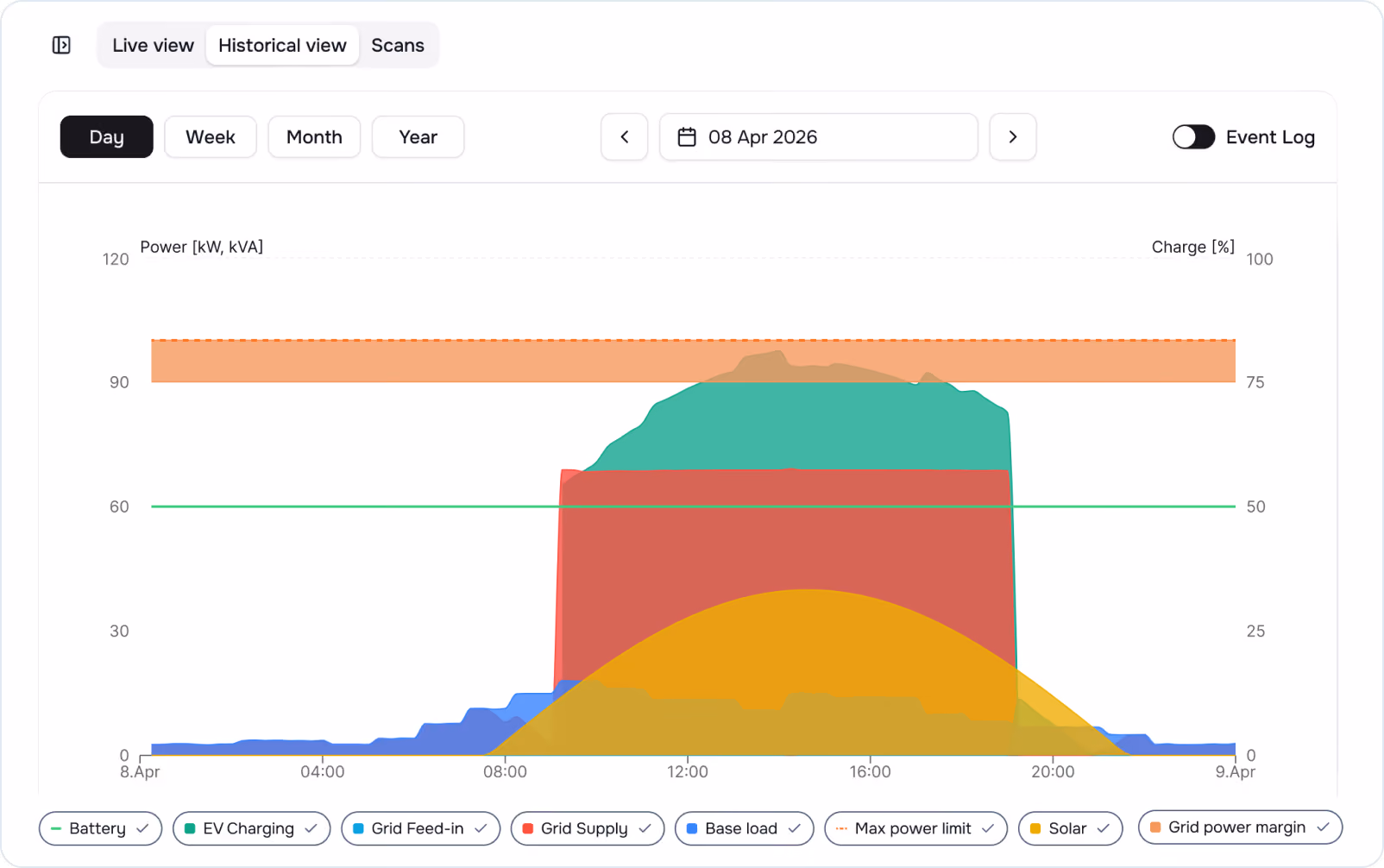Go to previous day arrow
This screenshot has height=868, width=1384.
[625, 137]
